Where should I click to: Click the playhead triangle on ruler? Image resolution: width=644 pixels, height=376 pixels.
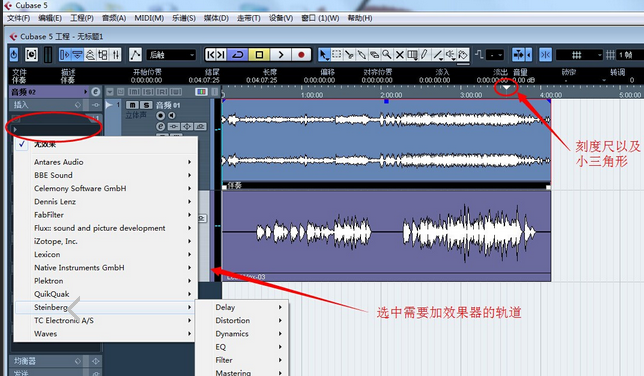[x=506, y=87]
